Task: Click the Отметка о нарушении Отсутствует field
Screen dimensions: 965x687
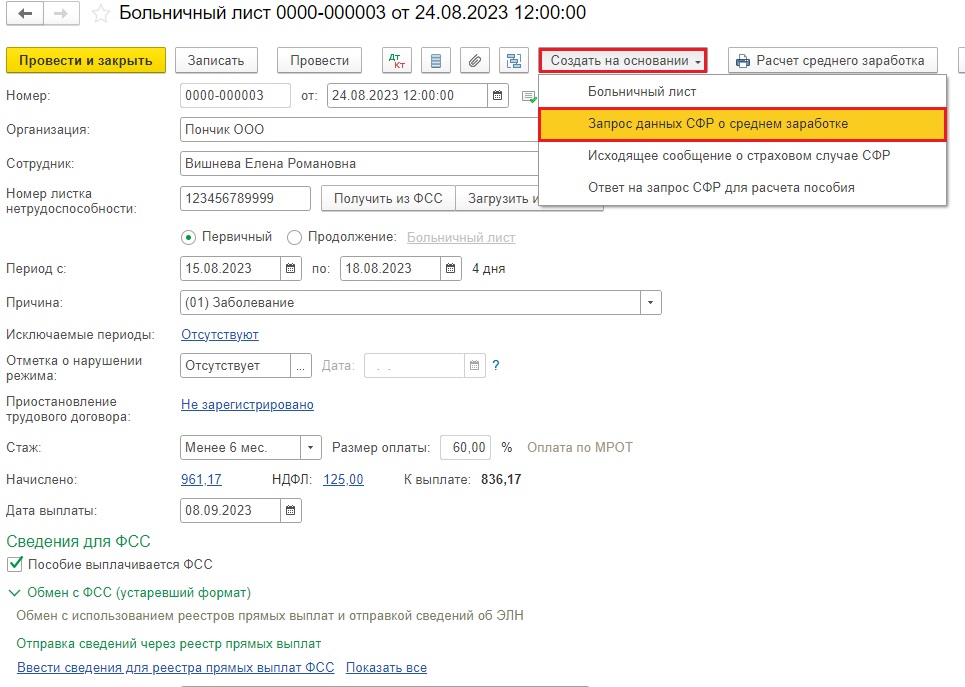Action: (x=235, y=366)
